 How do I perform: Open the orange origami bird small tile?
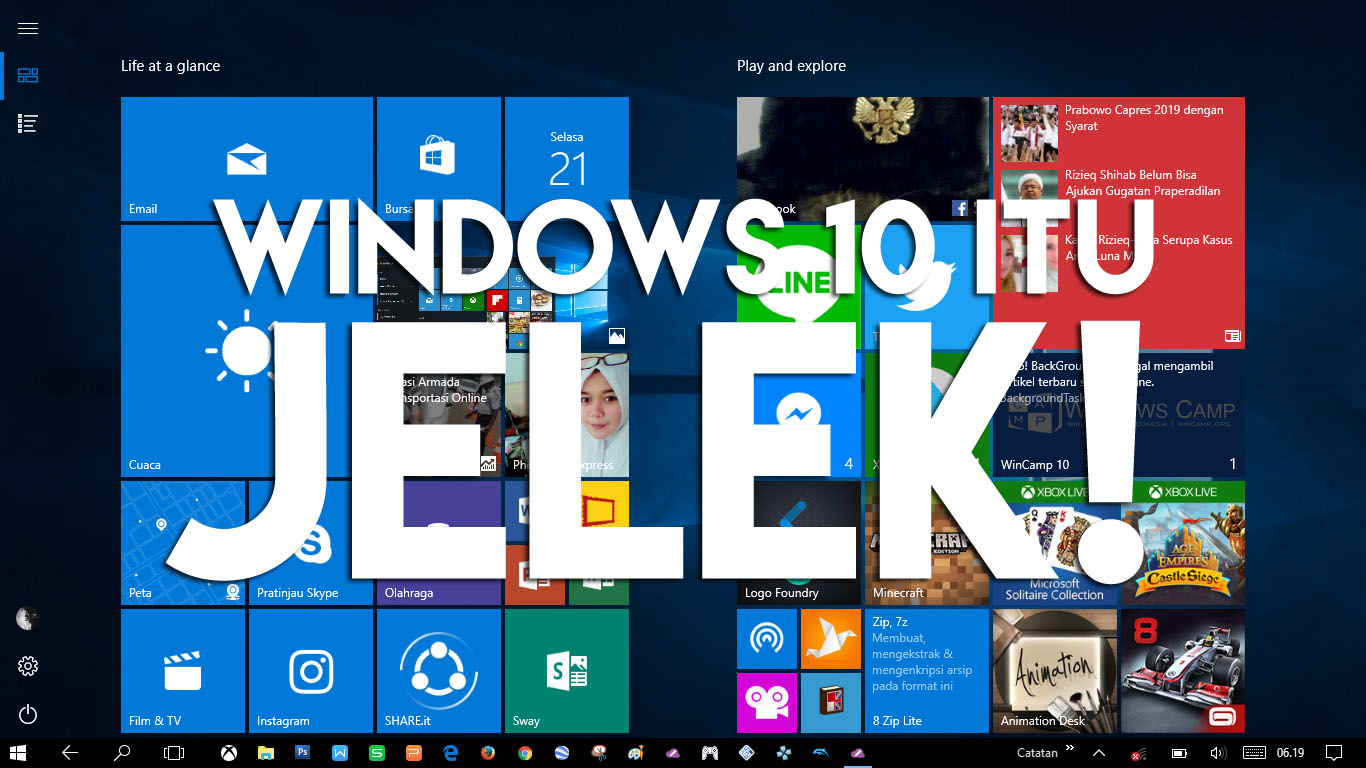[x=831, y=639]
